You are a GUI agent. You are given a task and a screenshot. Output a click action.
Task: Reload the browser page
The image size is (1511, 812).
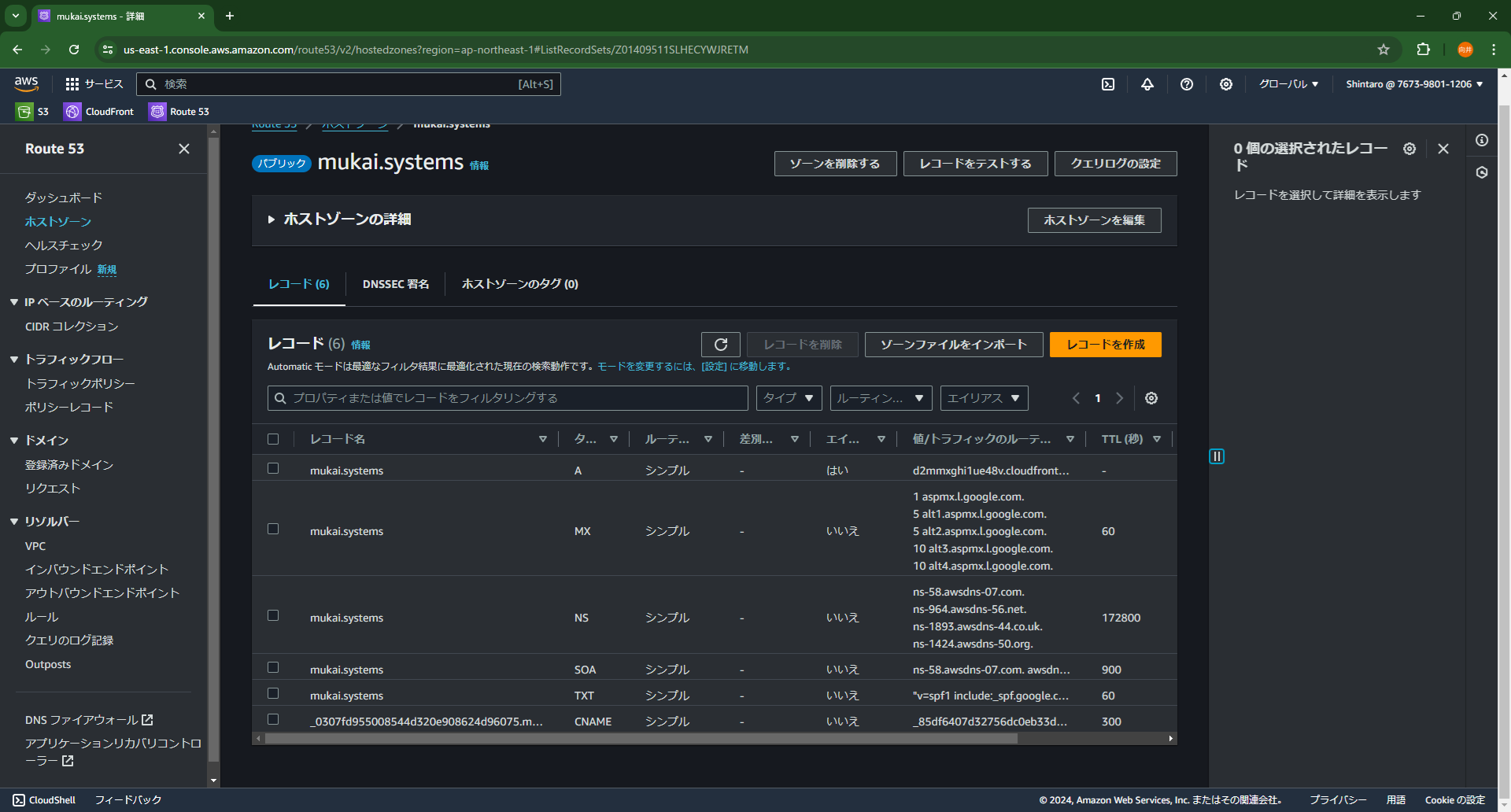(x=74, y=50)
